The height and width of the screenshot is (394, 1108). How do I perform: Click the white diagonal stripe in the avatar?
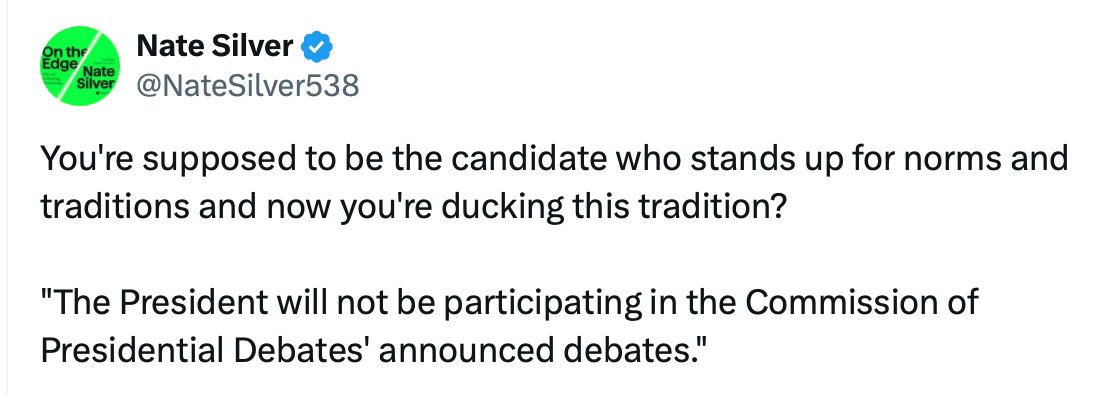tap(80, 66)
